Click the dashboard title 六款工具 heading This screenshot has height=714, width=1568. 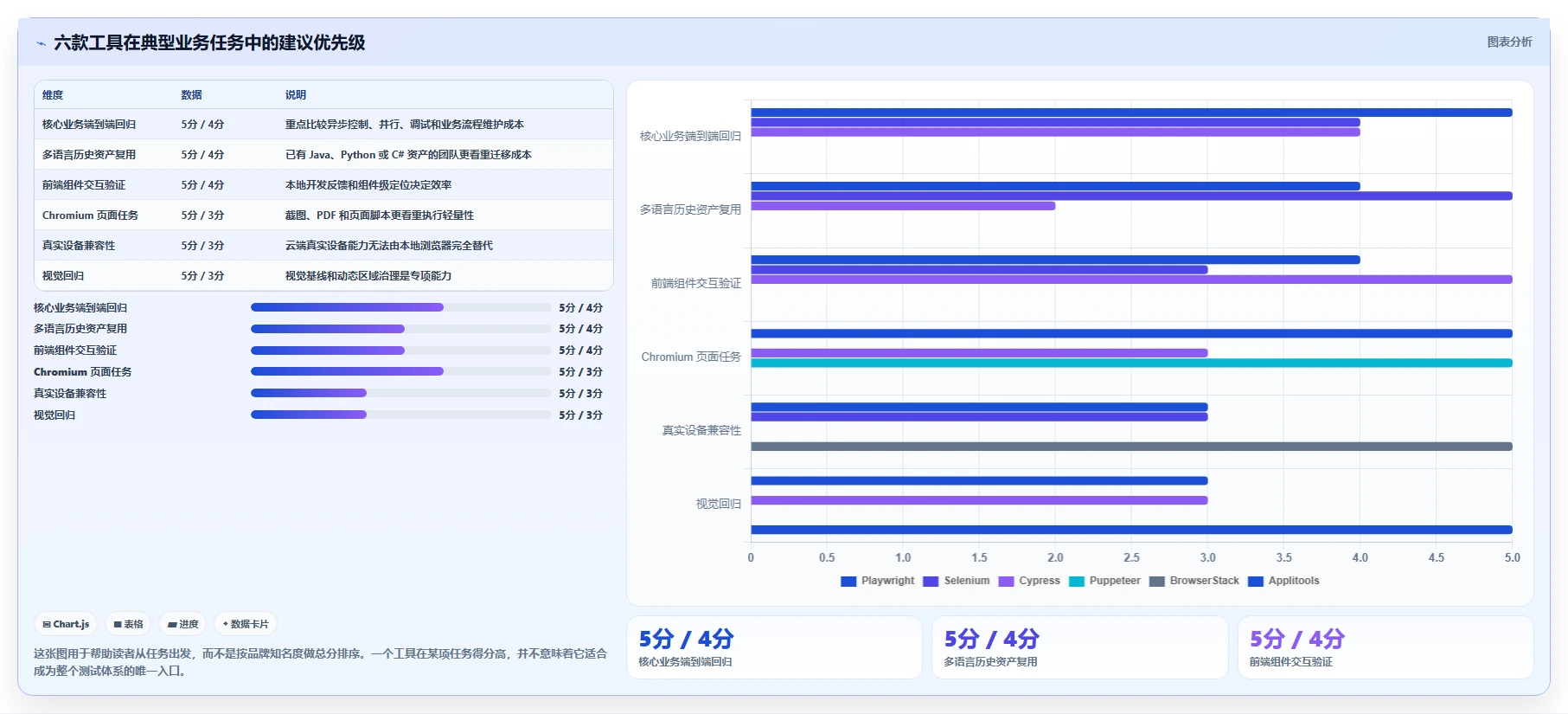point(209,43)
